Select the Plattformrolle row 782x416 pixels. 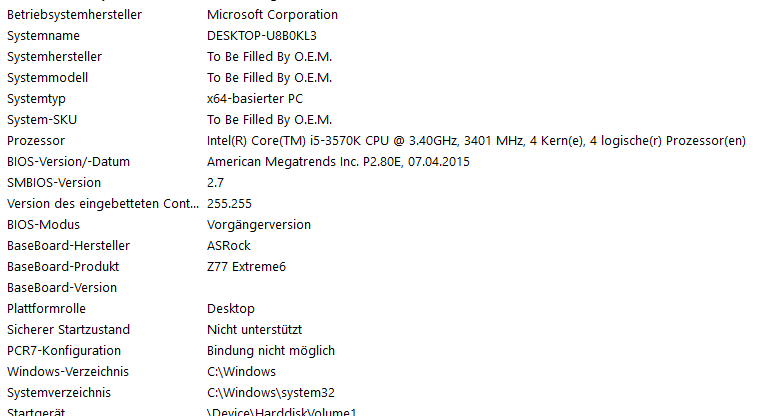coord(47,309)
